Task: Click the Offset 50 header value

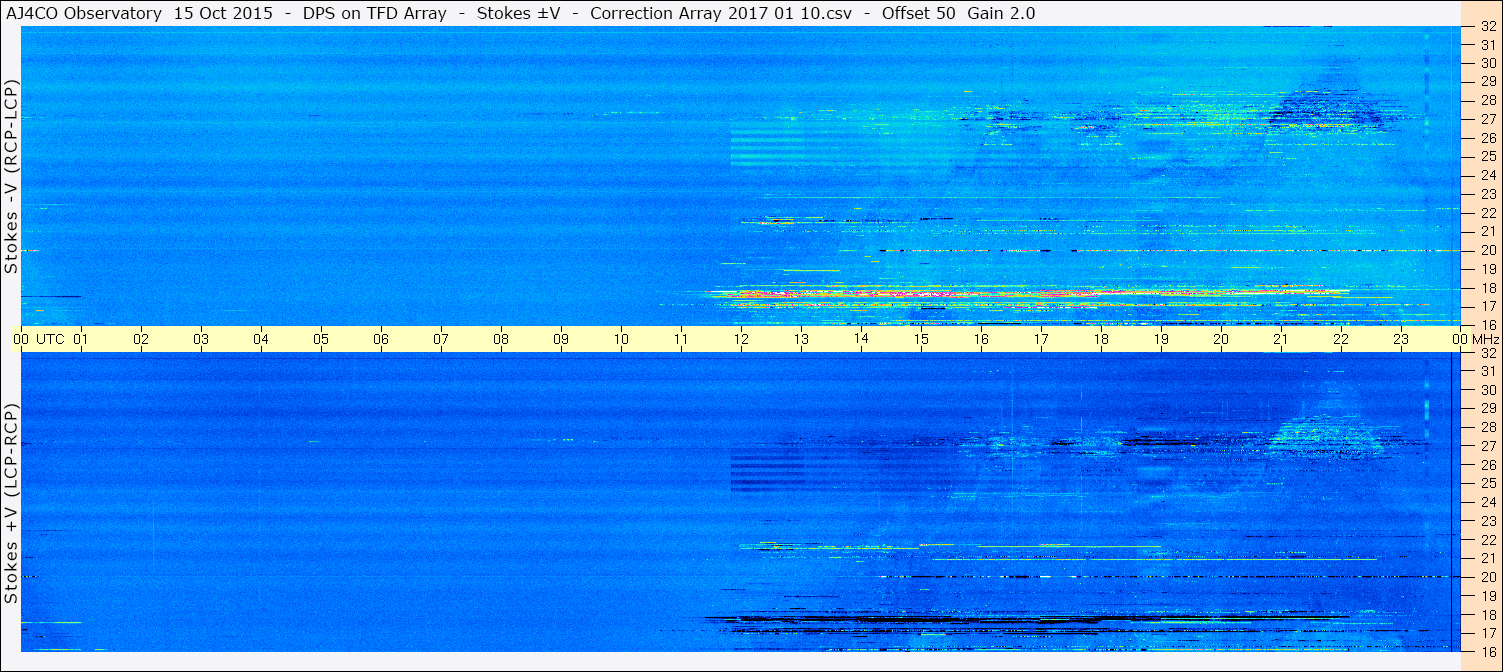Action: 919,13
